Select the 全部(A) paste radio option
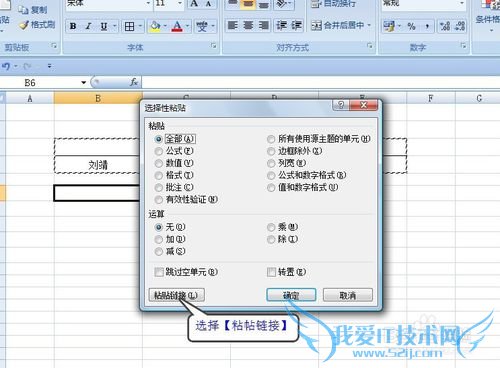This screenshot has height=368, width=500. (175, 139)
